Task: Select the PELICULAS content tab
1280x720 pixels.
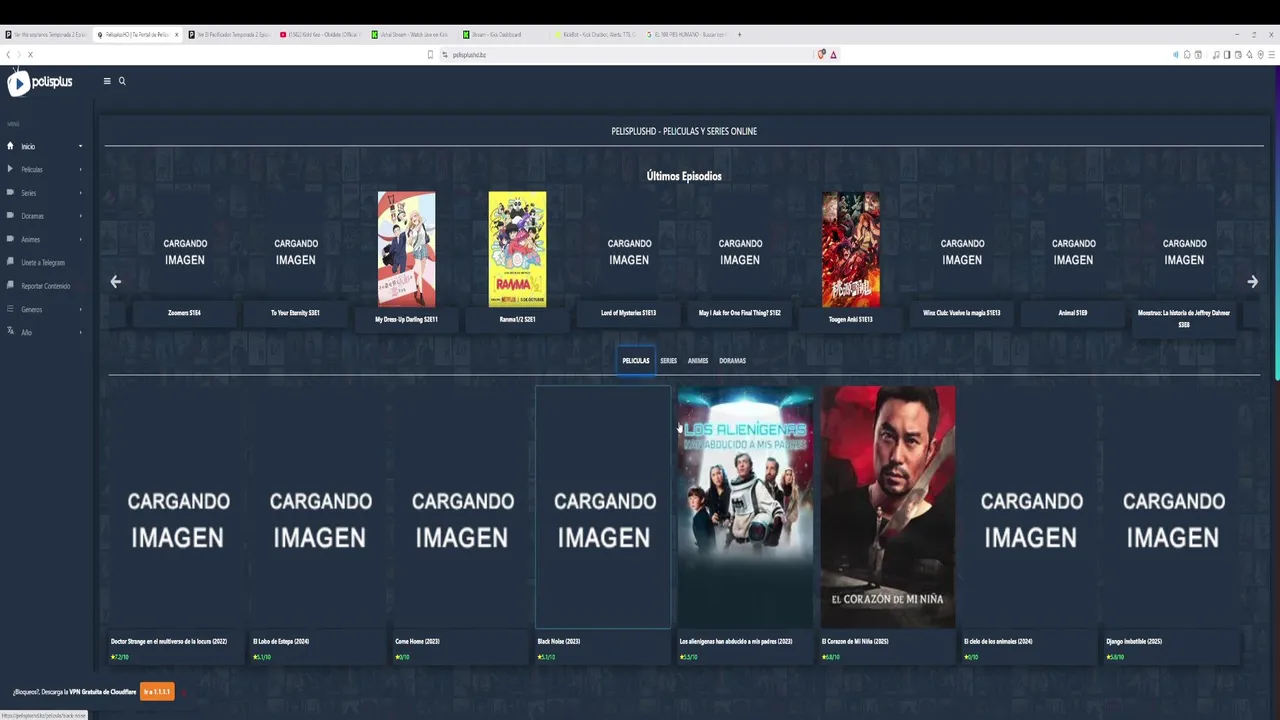Action: pos(636,361)
